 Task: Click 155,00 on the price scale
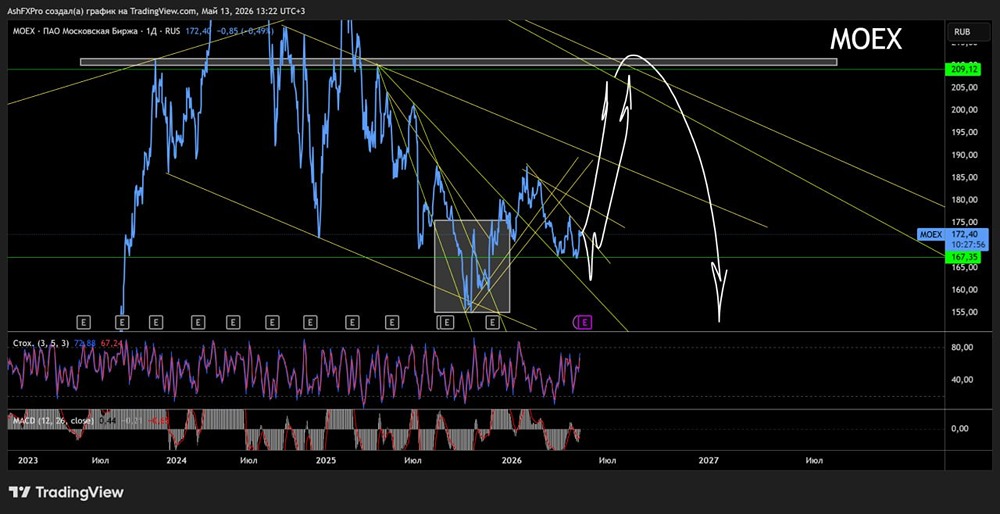click(x=965, y=312)
